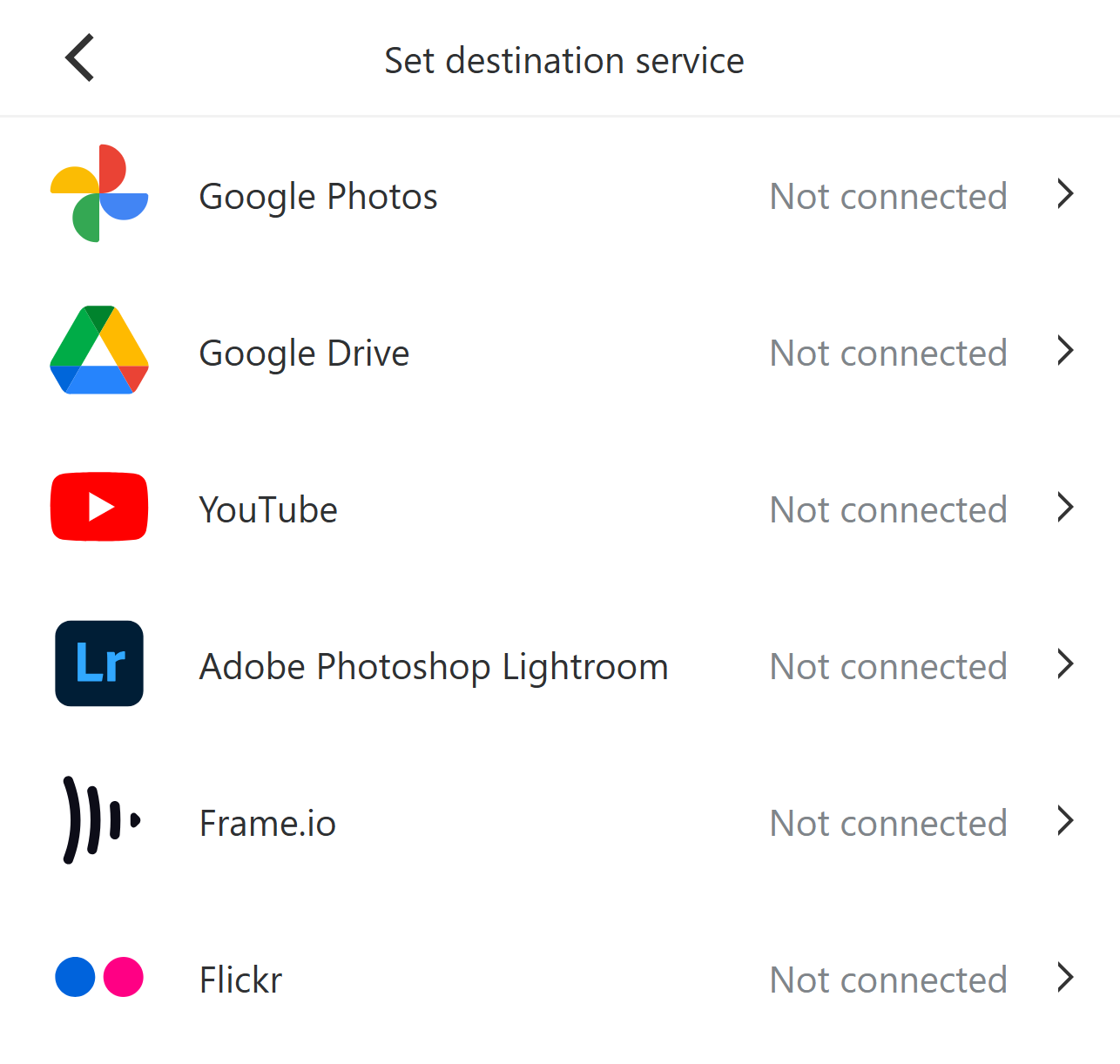
Task: Click the back arrow icon
Action: tap(80, 58)
